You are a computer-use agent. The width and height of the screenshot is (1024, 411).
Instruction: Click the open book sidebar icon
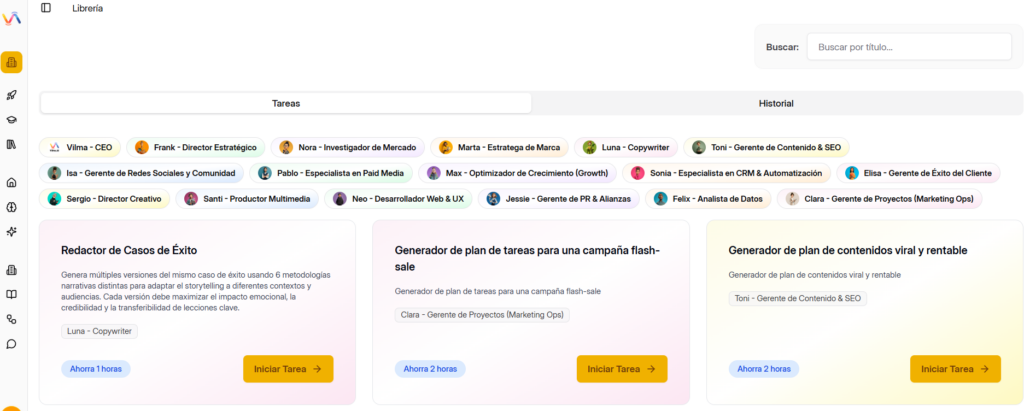[12, 295]
